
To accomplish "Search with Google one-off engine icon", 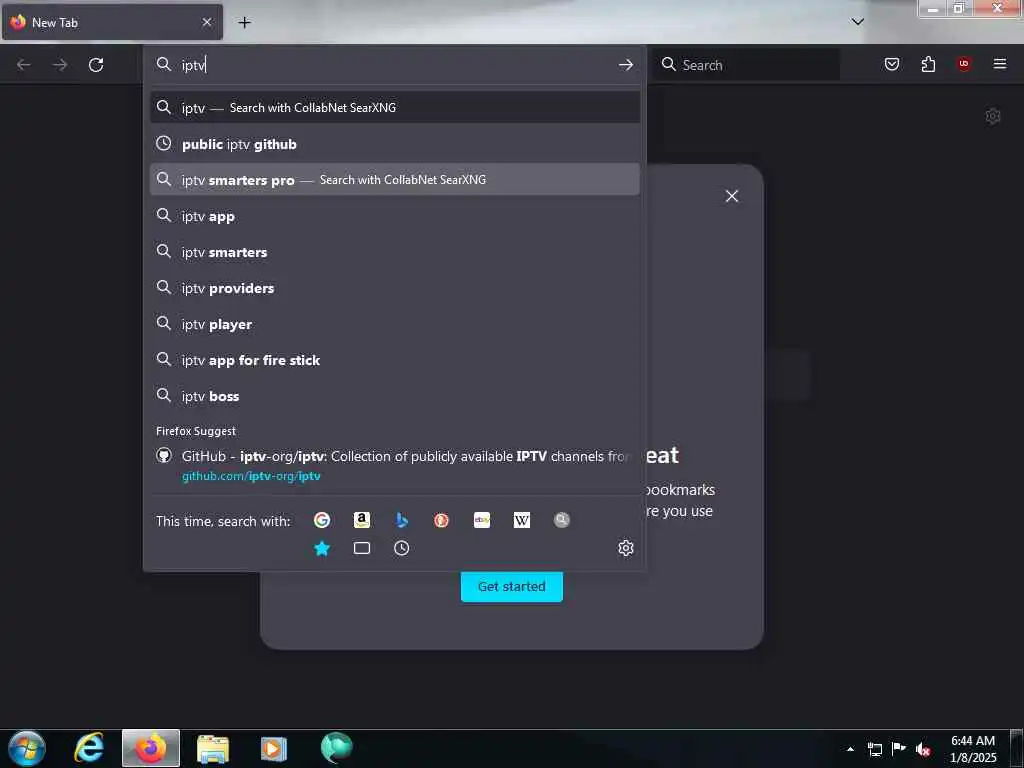I will point(322,520).
